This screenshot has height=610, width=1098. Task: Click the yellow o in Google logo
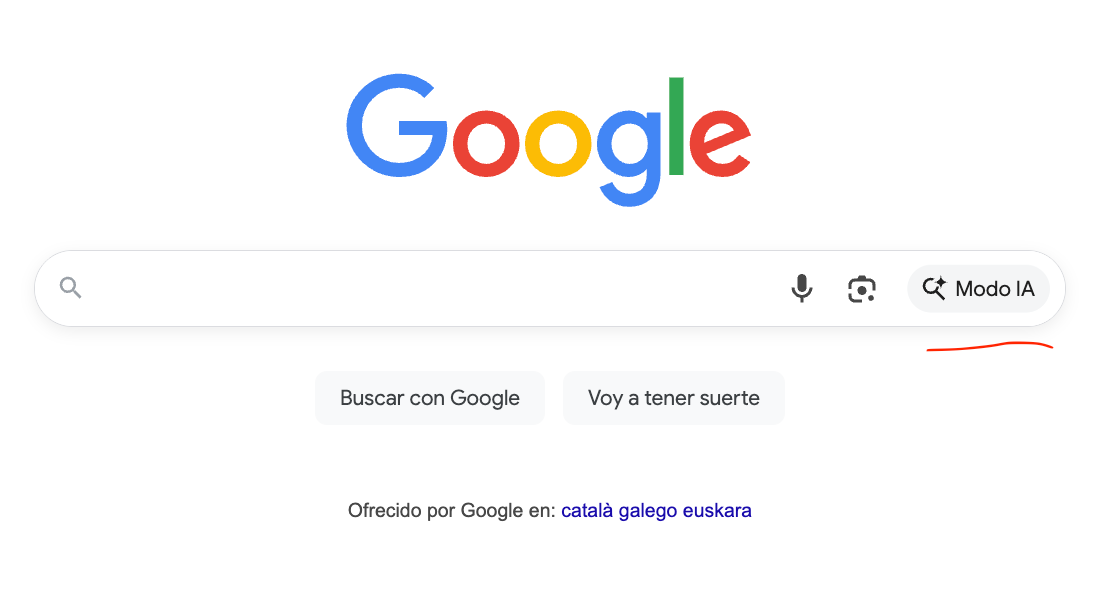point(558,144)
